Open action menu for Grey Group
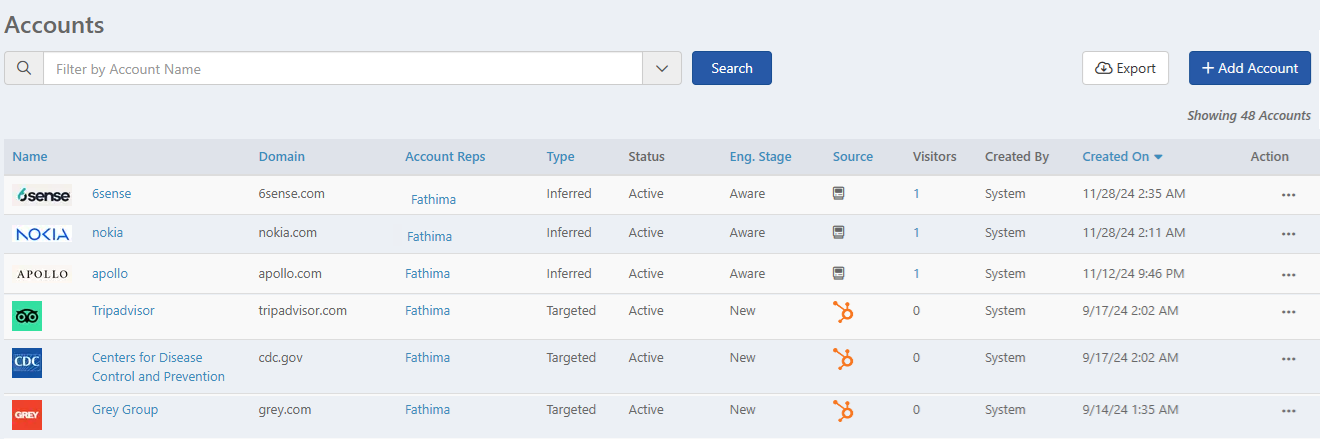The height and width of the screenshot is (439, 1320). coord(1288,411)
